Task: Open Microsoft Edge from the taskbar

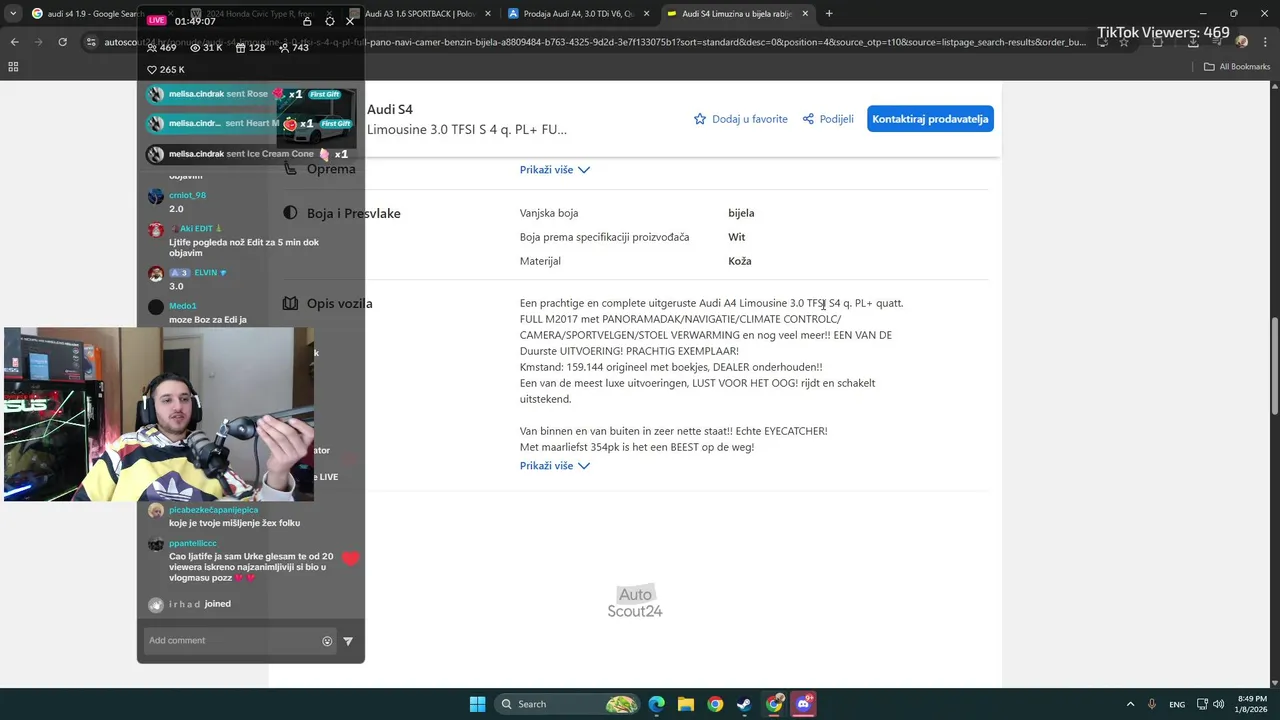Action: [x=656, y=704]
